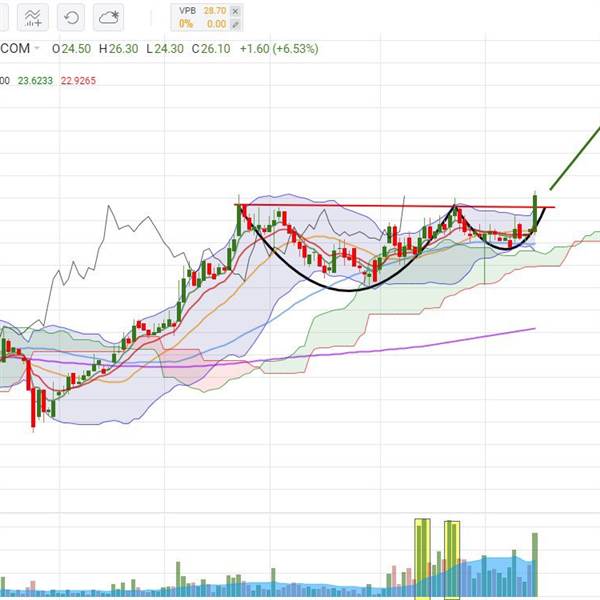Viewport: 600px width, 600px height.
Task: Click the VPB ticker label
Action: (187, 11)
